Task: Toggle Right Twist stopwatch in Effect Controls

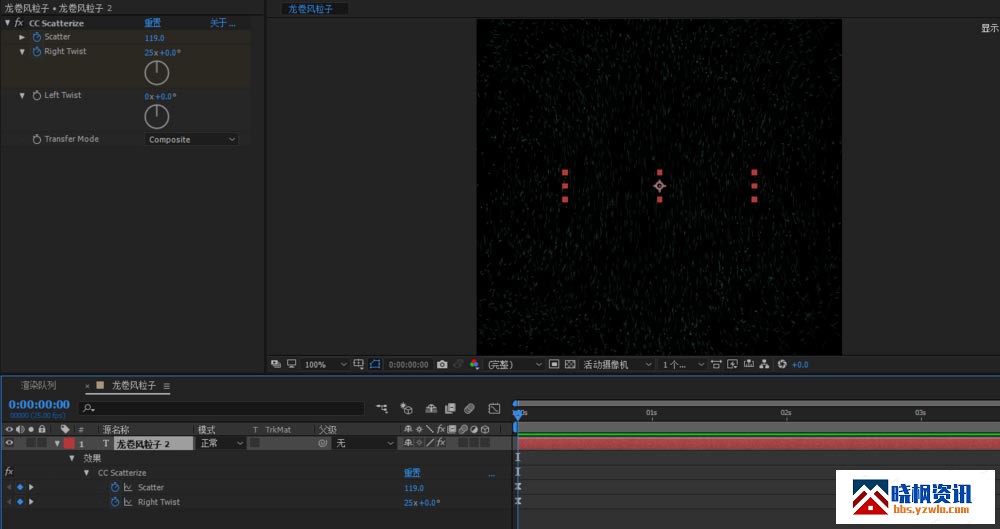Action: pos(36,52)
